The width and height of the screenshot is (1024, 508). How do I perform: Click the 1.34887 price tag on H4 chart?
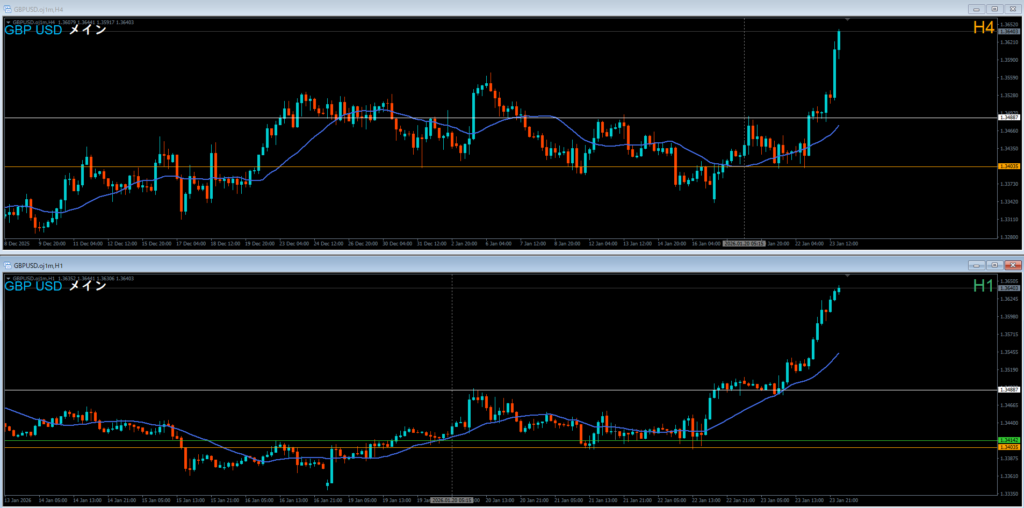pyautogui.click(x=1008, y=118)
